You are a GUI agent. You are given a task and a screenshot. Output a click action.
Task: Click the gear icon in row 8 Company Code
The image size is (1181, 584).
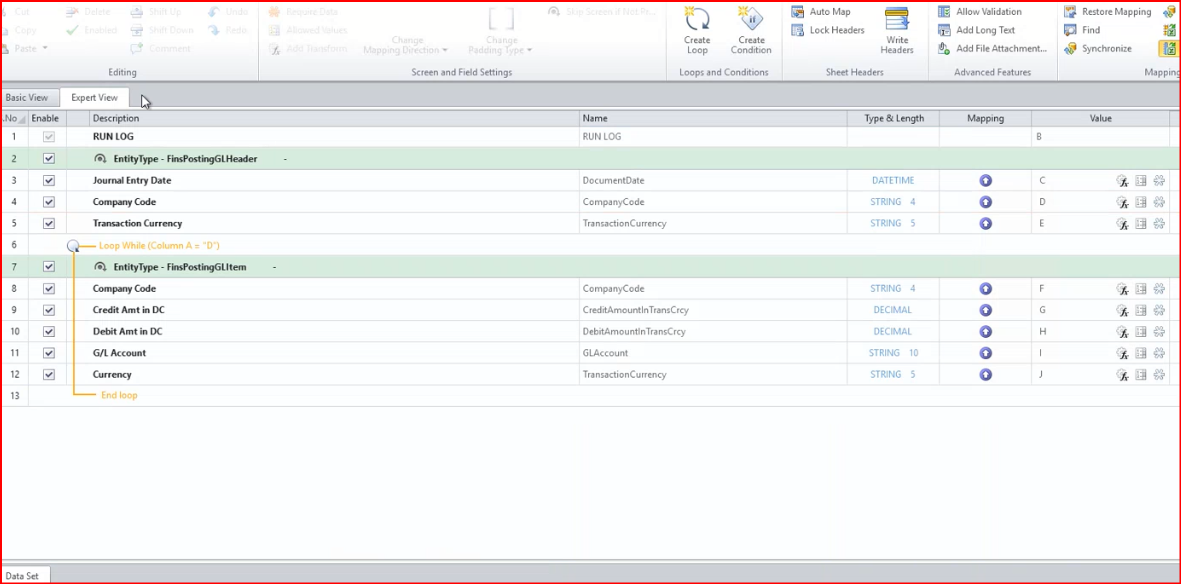coord(1159,289)
